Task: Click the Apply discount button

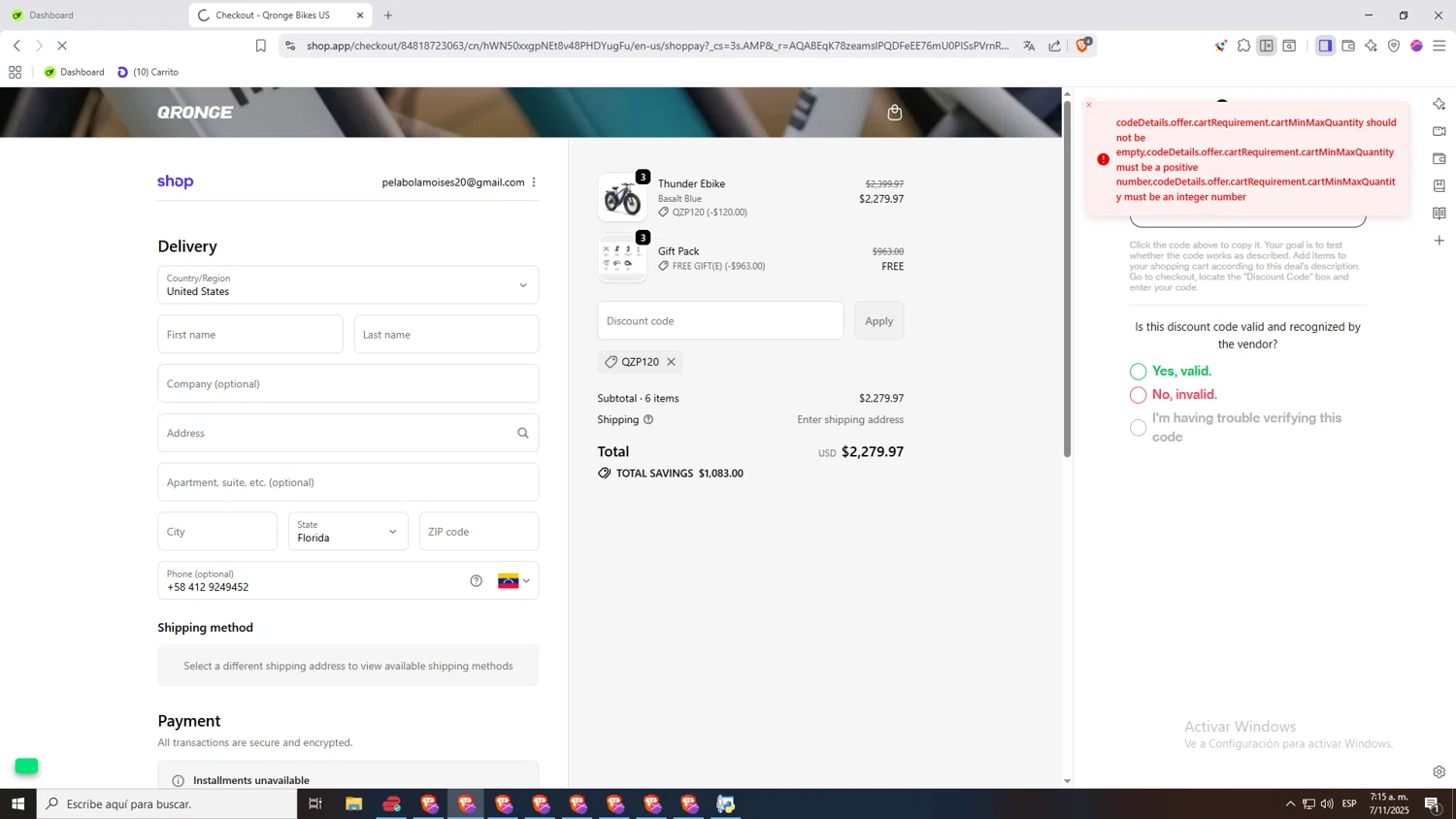Action: click(x=879, y=321)
